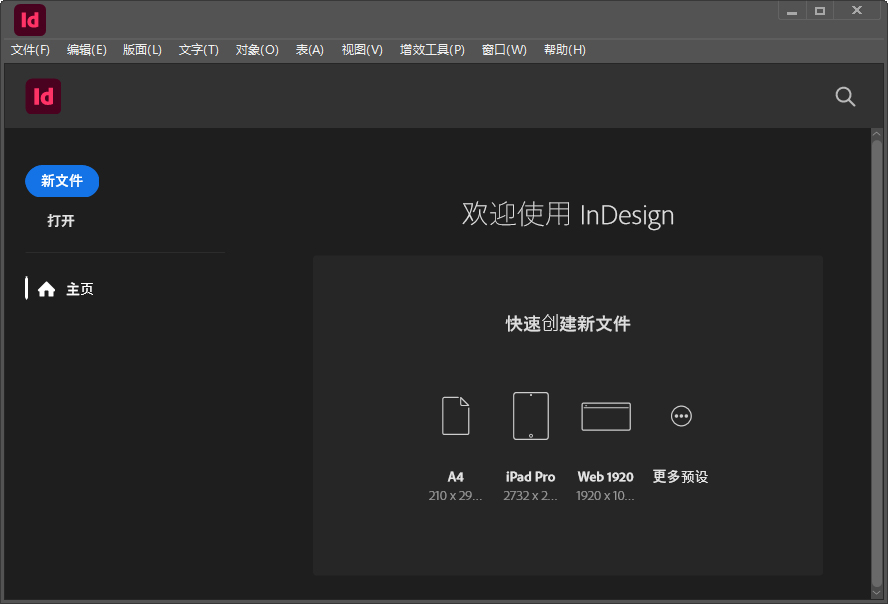Image resolution: width=888 pixels, height=604 pixels.
Task: Click the search magnifier icon
Action: pyautogui.click(x=845, y=97)
